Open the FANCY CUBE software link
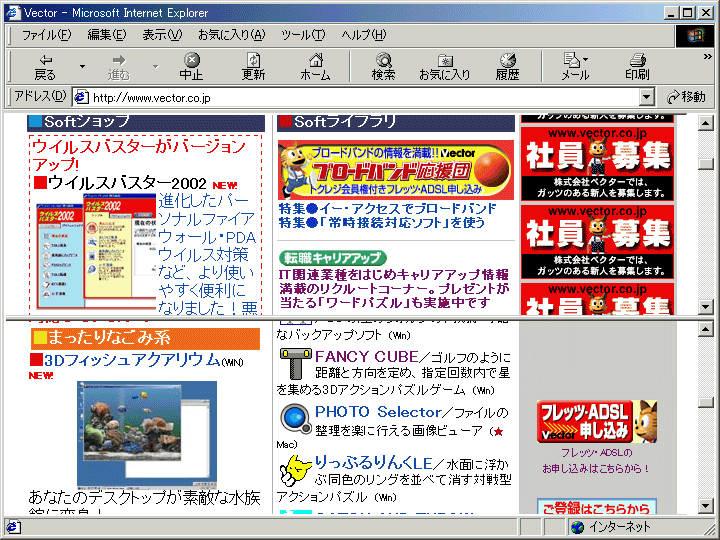The width and height of the screenshot is (720, 540). coord(366,357)
